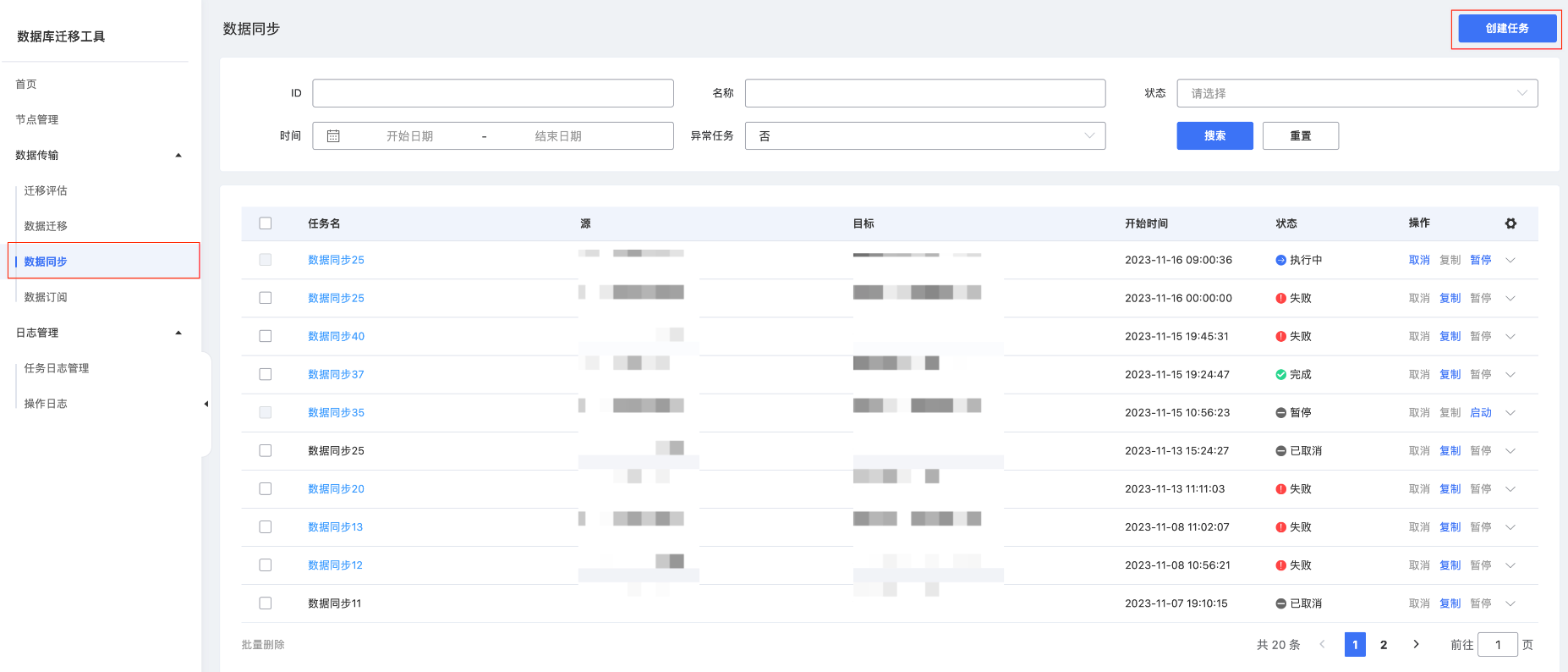Open the running 数据同步25 task link
Image resolution: width=1568 pixels, height=672 pixels.
point(336,260)
